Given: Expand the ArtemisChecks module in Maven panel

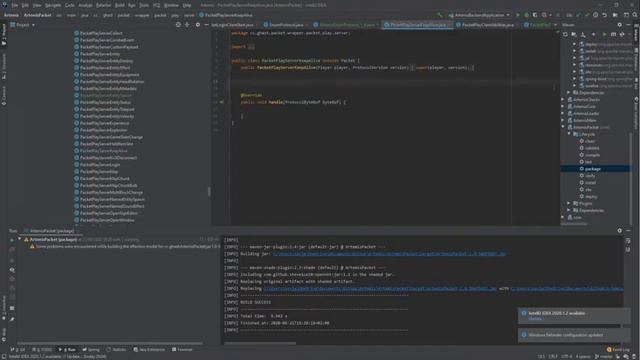Looking at the screenshot, I should [563, 100].
